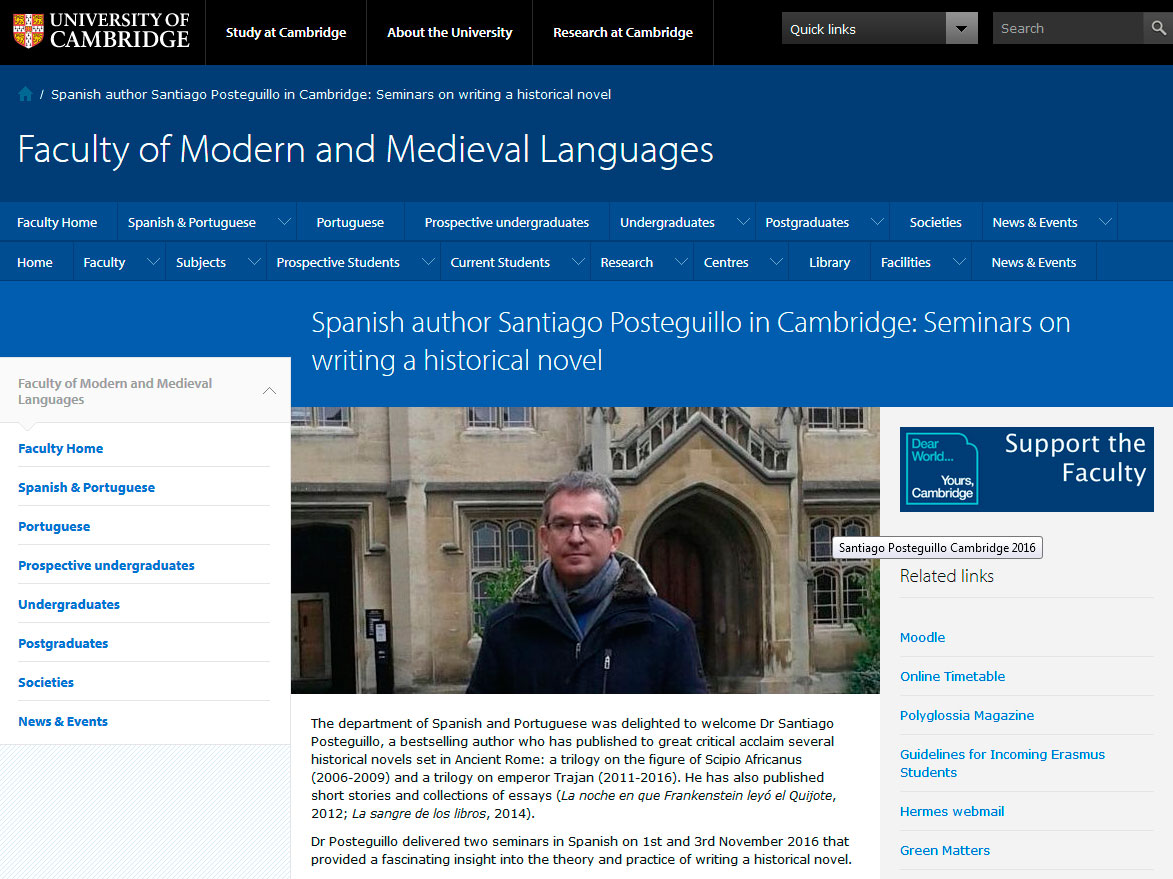Open News & Events in second navigation row

[x=1034, y=263]
